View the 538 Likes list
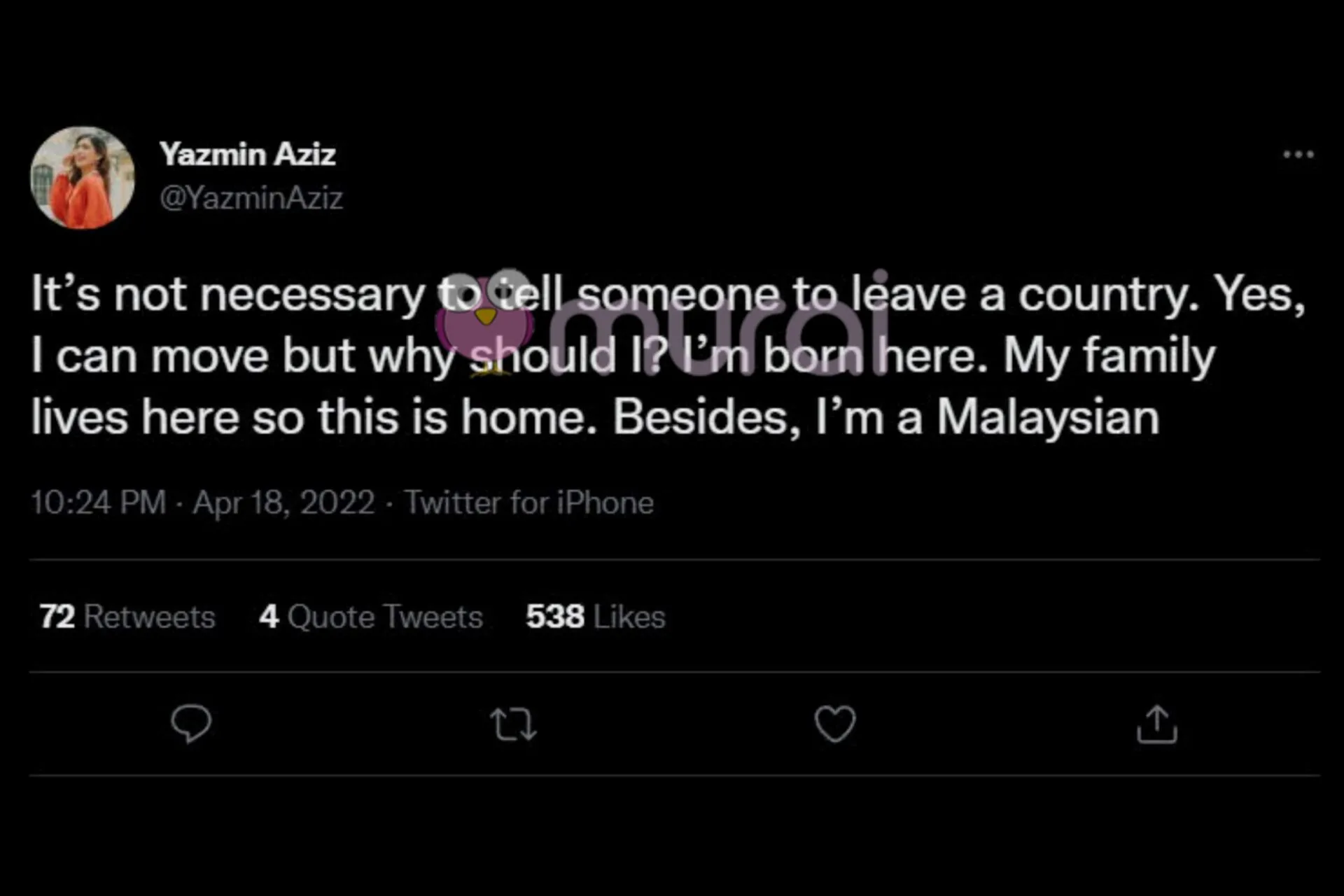 [596, 617]
